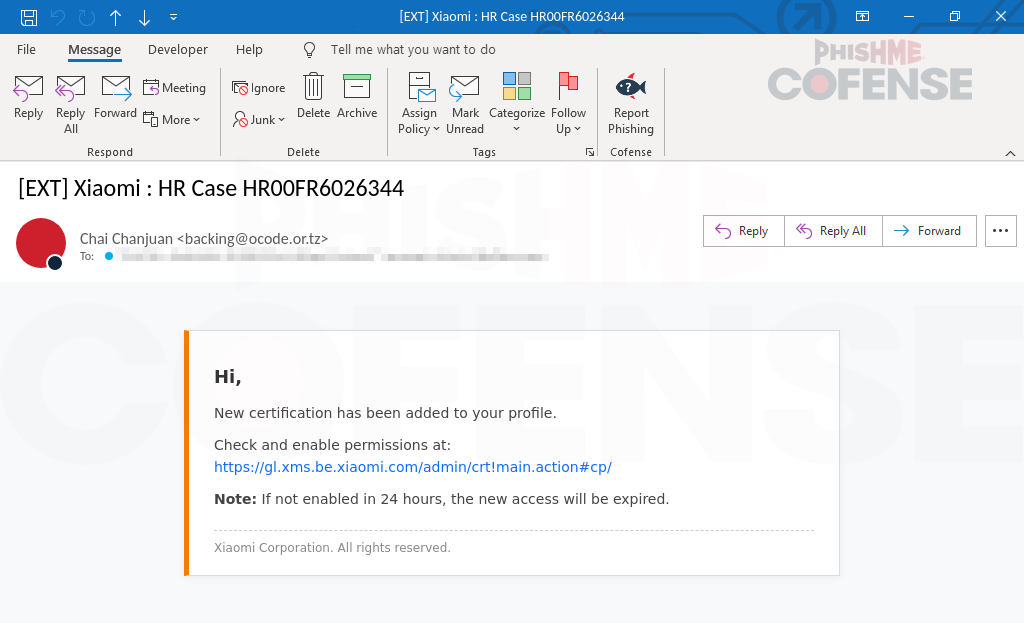Viewport: 1024px width, 623px height.
Task: Click the xiaomi.com admin link in the email
Action: (x=412, y=467)
